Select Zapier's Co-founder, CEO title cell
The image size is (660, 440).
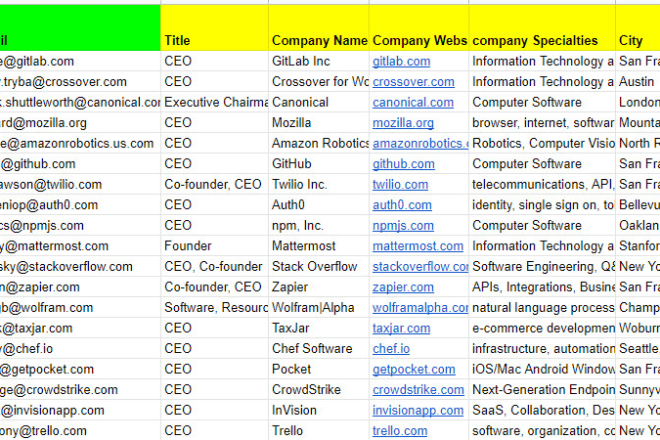(x=214, y=287)
